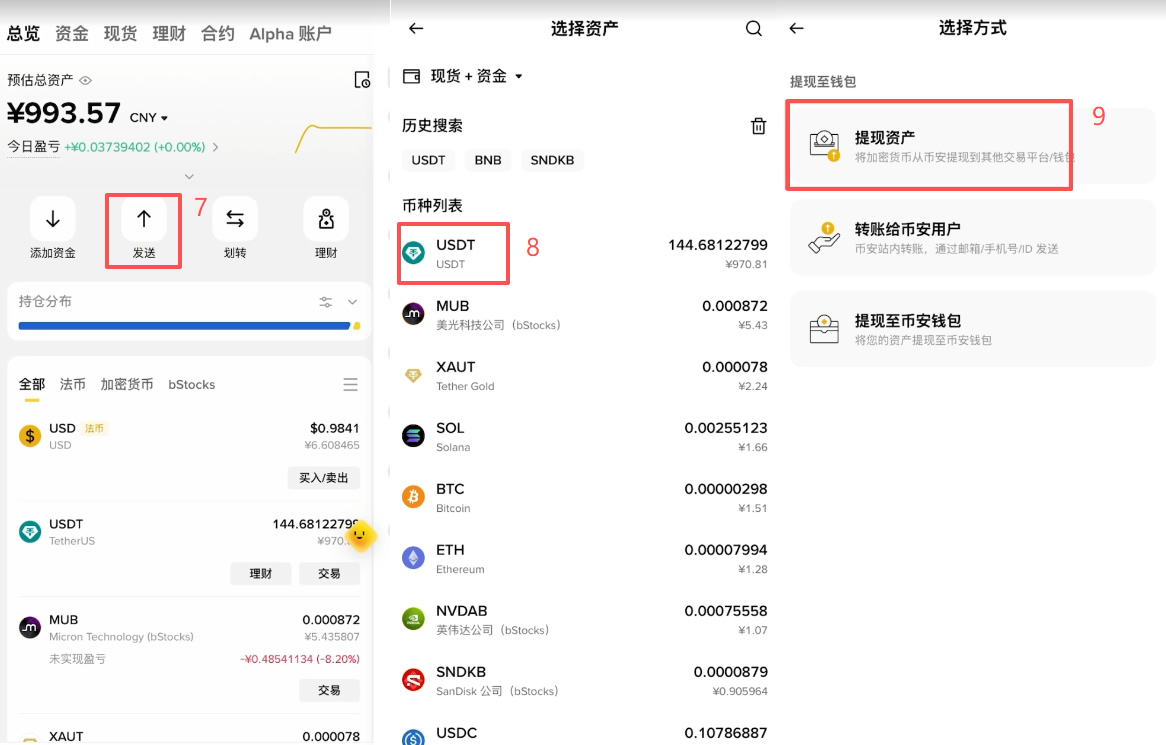Screen dimensions: 1166x745
Task: Tap the yellow smiley floating assistant
Action: (x=361, y=535)
